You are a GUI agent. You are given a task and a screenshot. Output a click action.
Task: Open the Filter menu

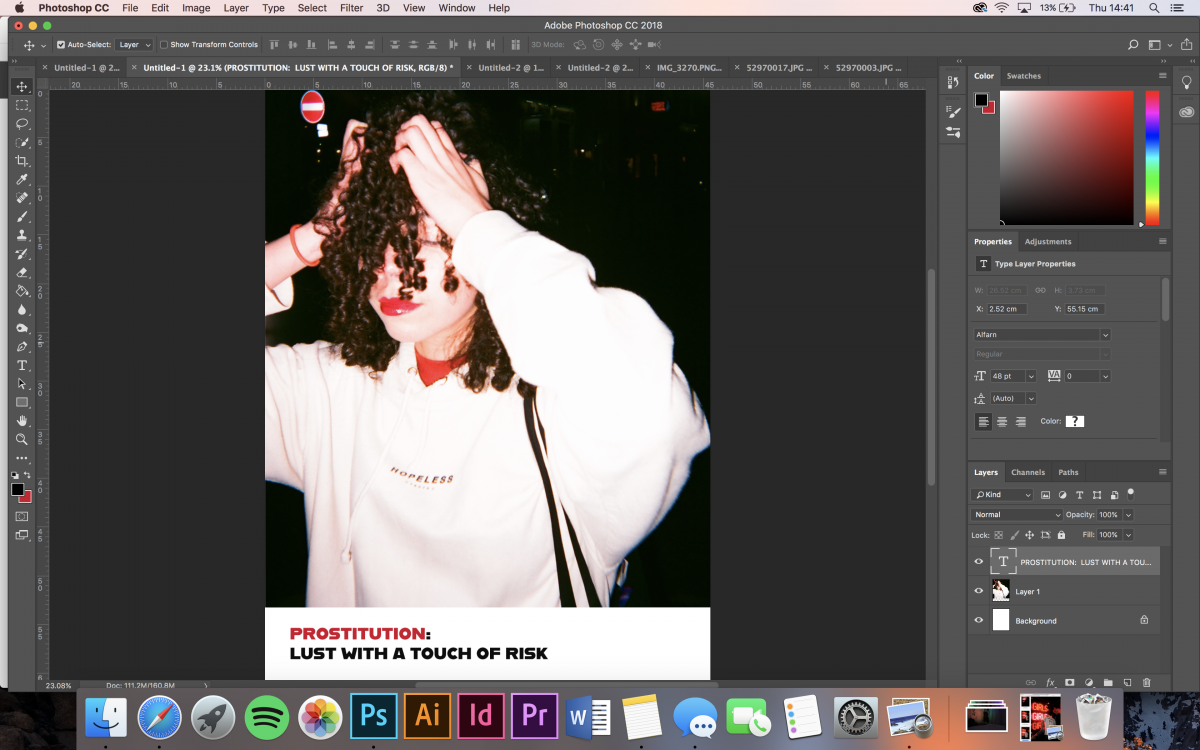(x=351, y=8)
